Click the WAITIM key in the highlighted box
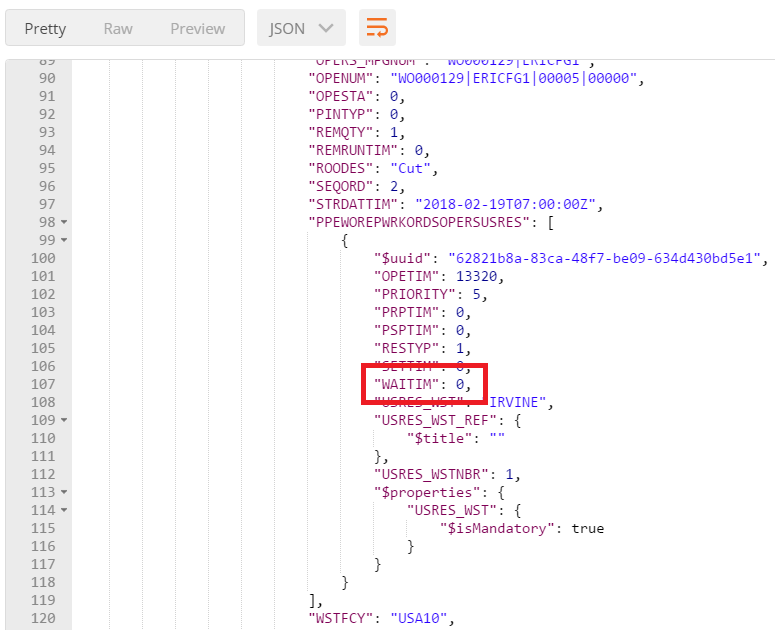 click(x=407, y=384)
